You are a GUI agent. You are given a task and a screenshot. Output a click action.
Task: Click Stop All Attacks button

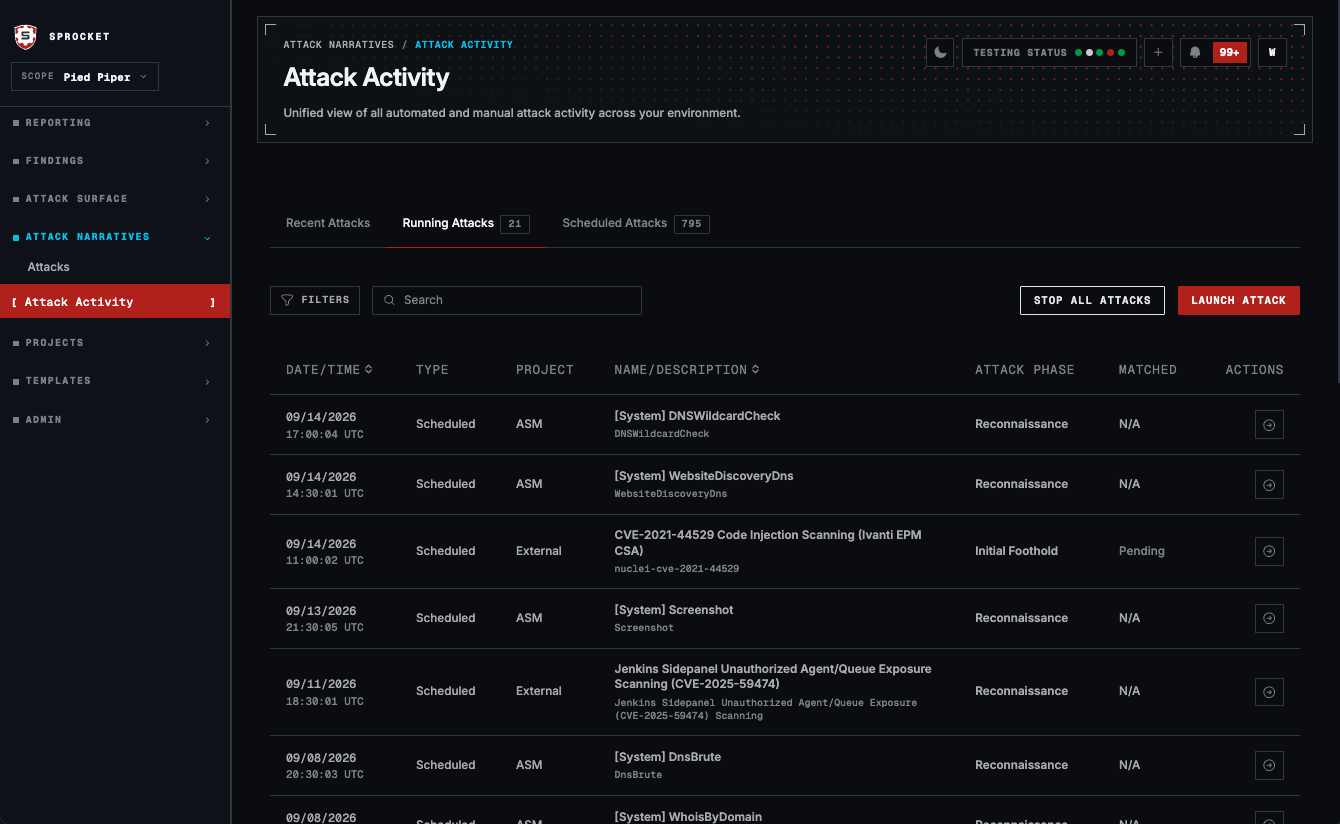coord(1092,300)
